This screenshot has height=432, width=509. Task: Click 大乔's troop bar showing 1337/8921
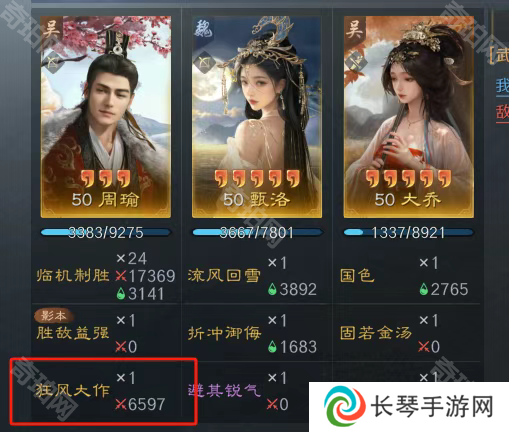coord(409,232)
